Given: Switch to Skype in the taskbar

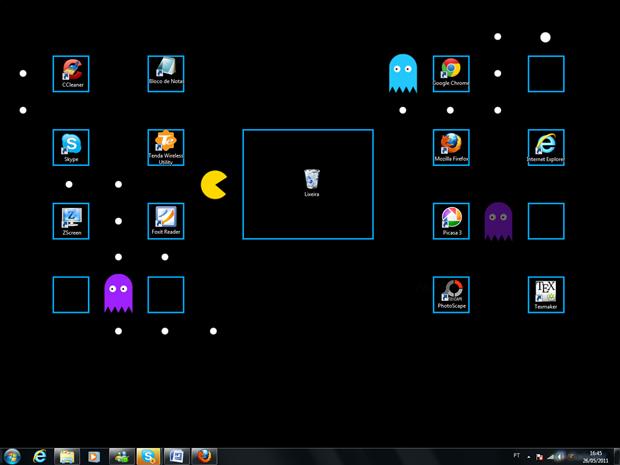Looking at the screenshot, I should (x=149, y=457).
